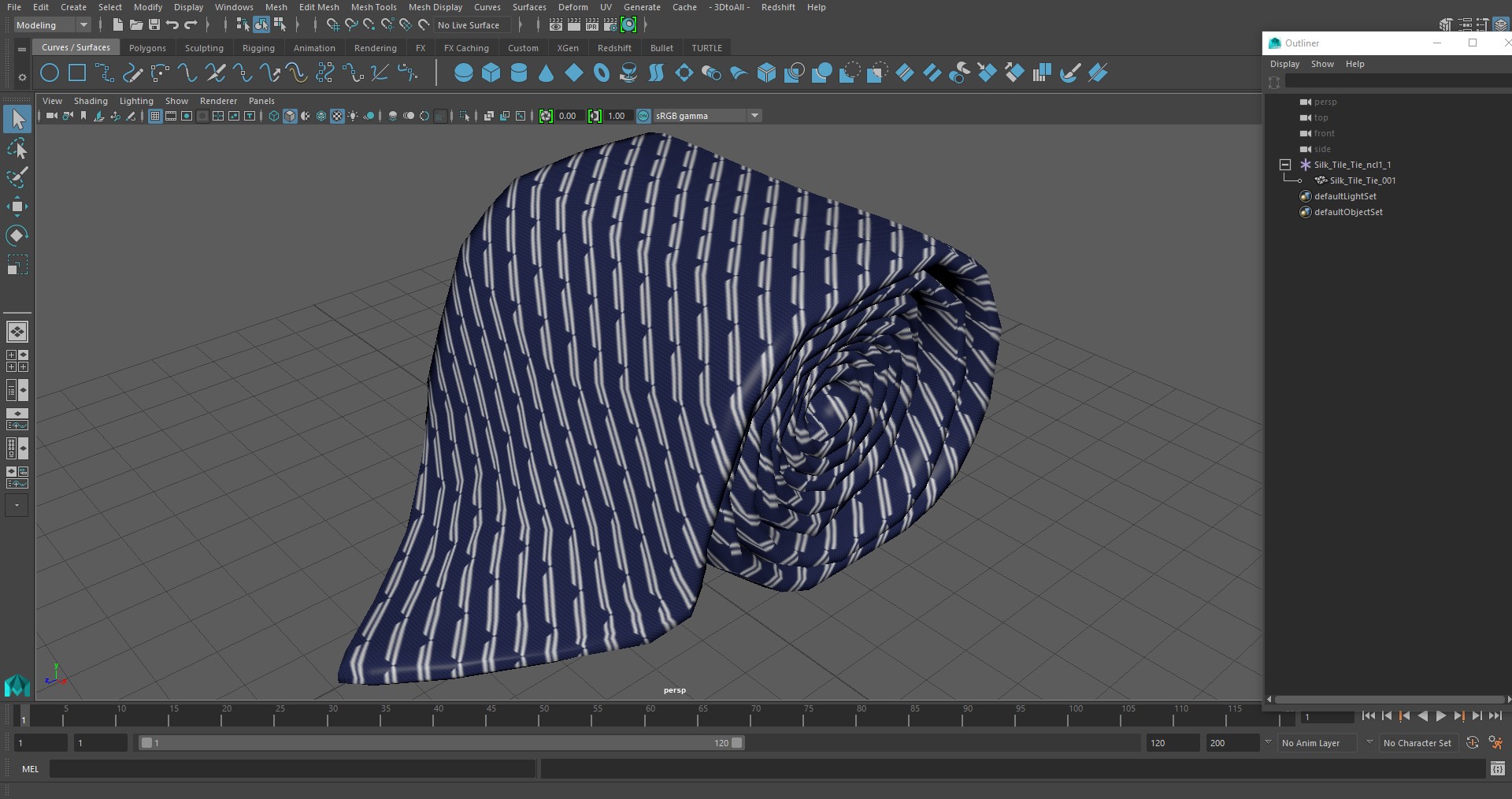Activate the Scale tool in the toolbox
The width and height of the screenshot is (1512, 799).
coord(17,265)
